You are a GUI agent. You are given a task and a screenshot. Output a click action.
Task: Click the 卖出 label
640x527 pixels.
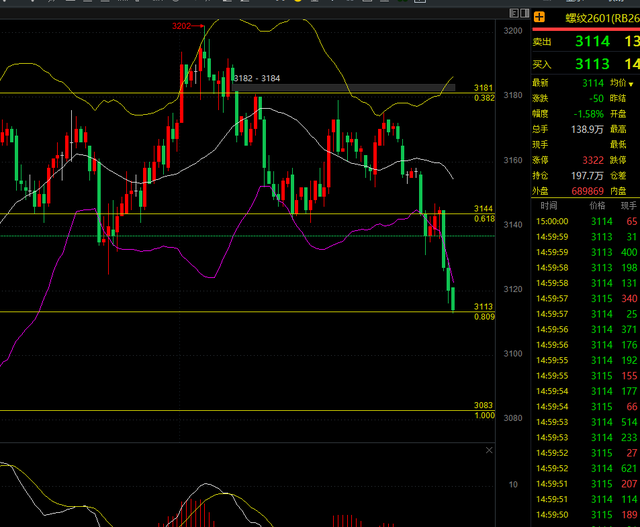pyautogui.click(x=542, y=42)
